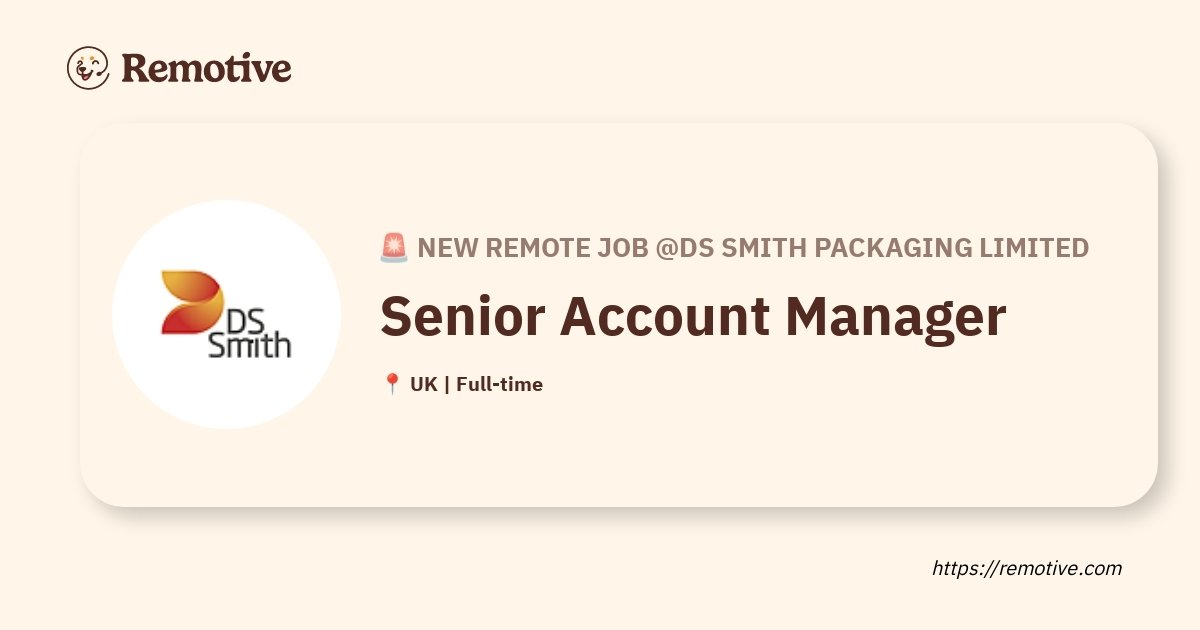This screenshot has width=1200, height=630.
Task: Click the Senior Account Manager job title
Action: coord(693,316)
